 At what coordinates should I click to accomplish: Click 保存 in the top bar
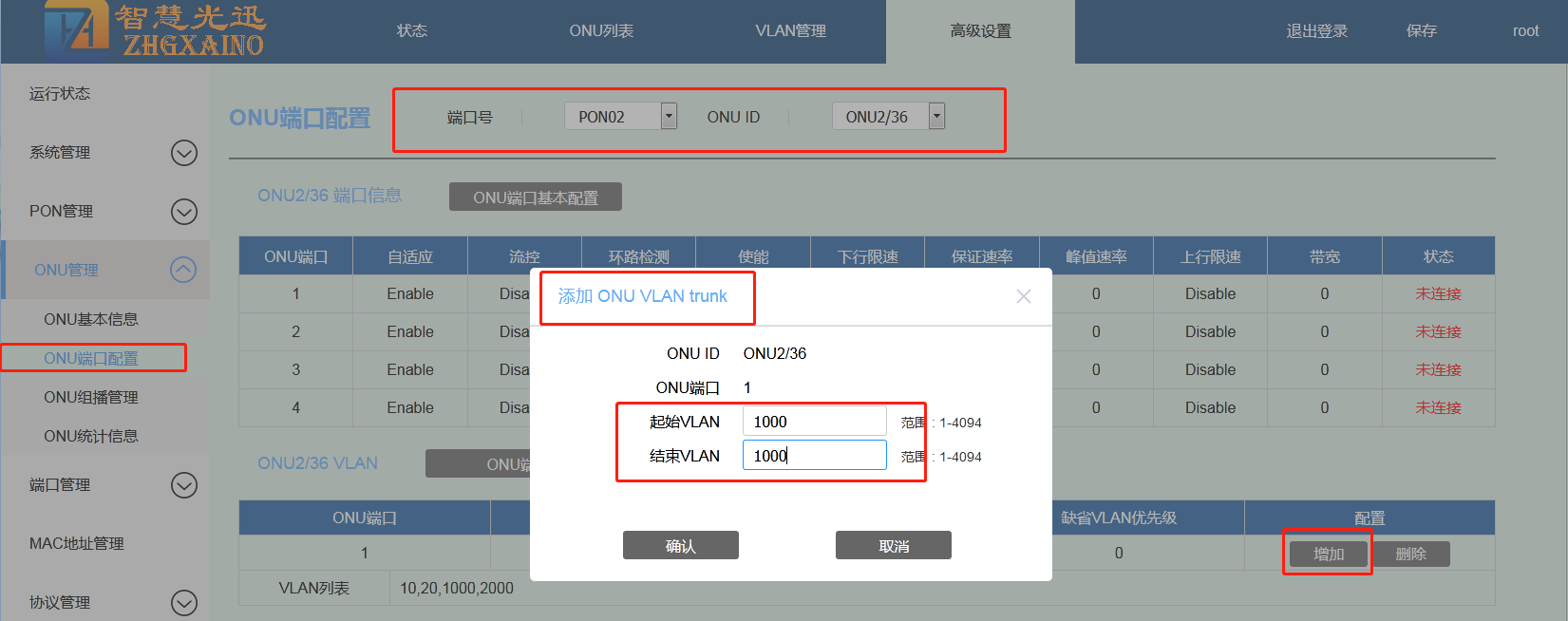(x=1421, y=31)
